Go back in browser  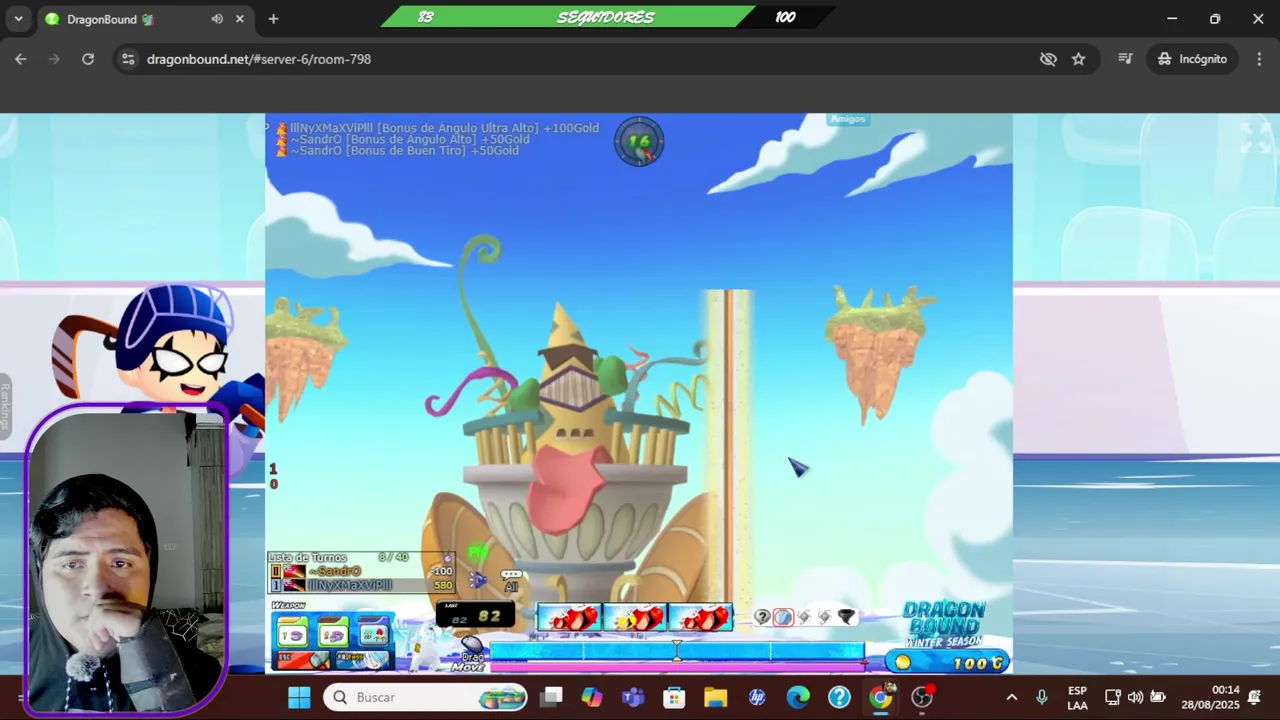click(x=21, y=59)
